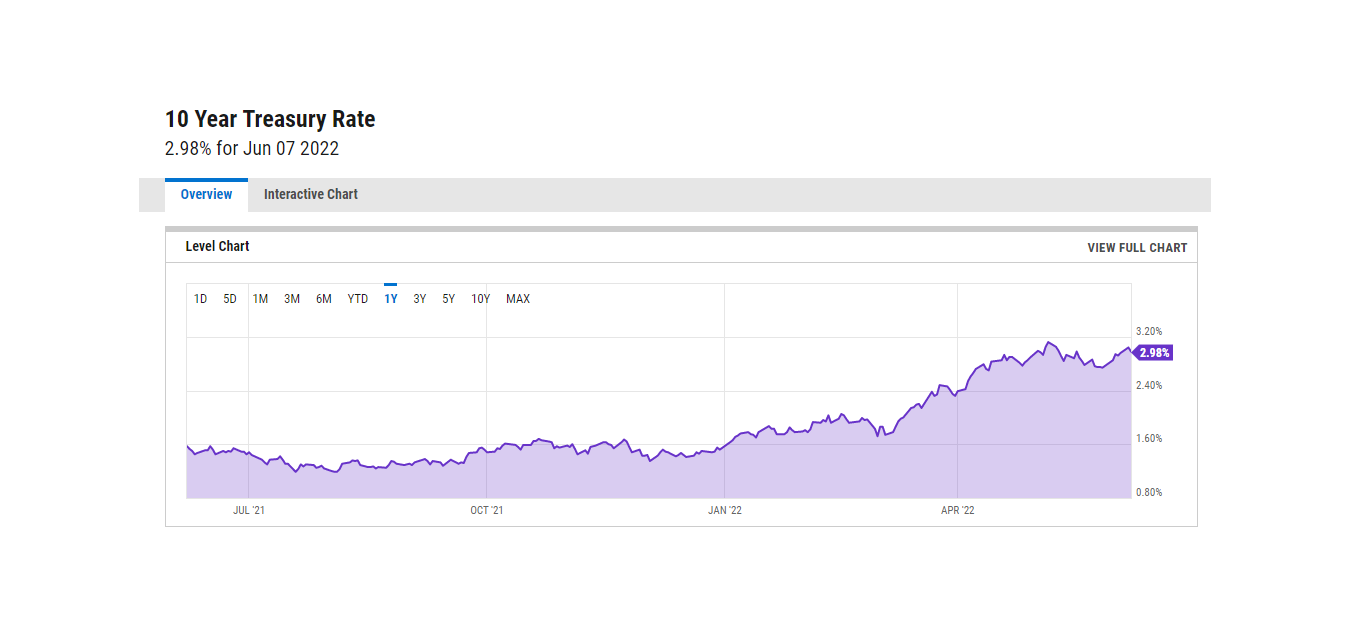The image size is (1350, 629).
Task: Select the 3M time range
Action: [292, 299]
